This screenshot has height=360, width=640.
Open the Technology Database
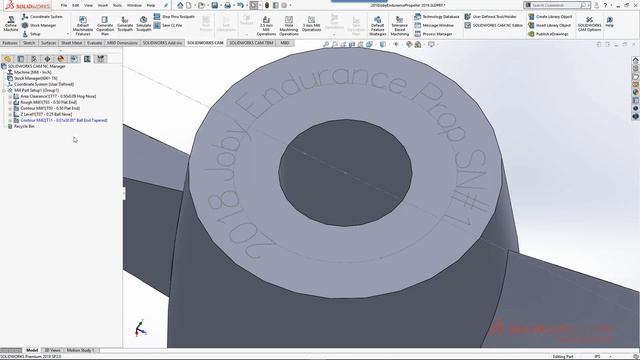(437, 17)
